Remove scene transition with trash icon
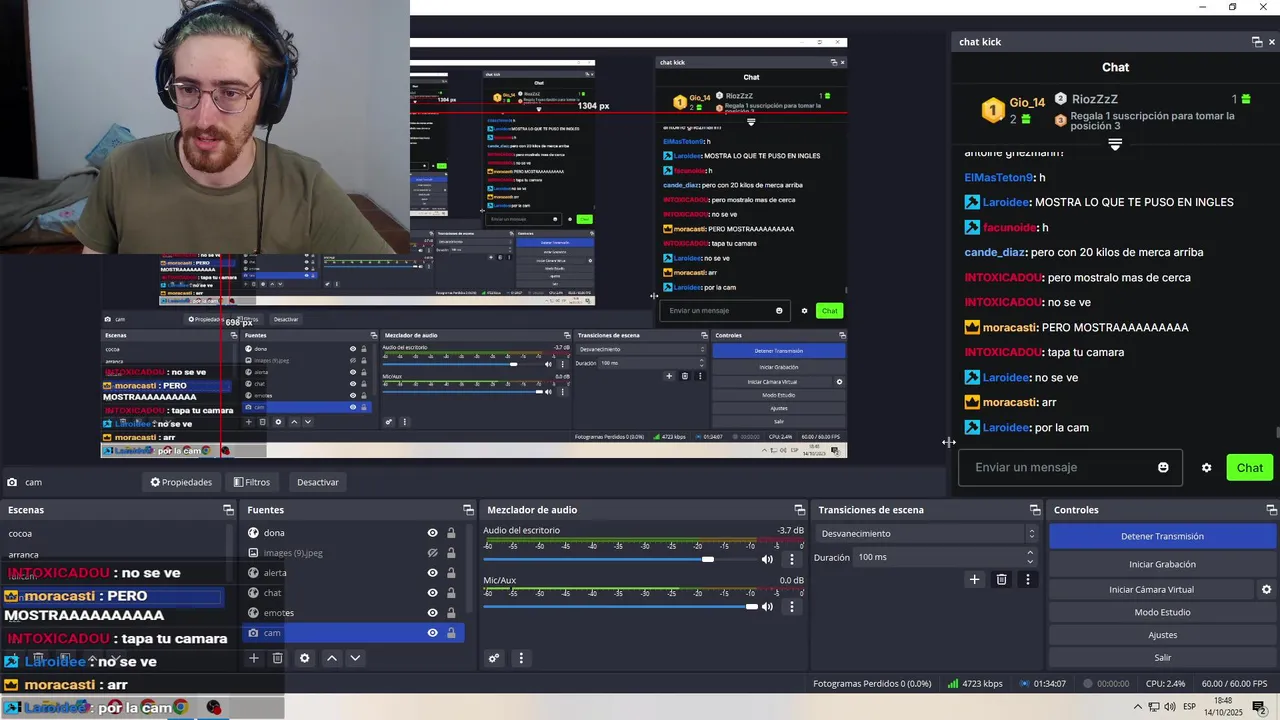 pyautogui.click(x=1002, y=579)
